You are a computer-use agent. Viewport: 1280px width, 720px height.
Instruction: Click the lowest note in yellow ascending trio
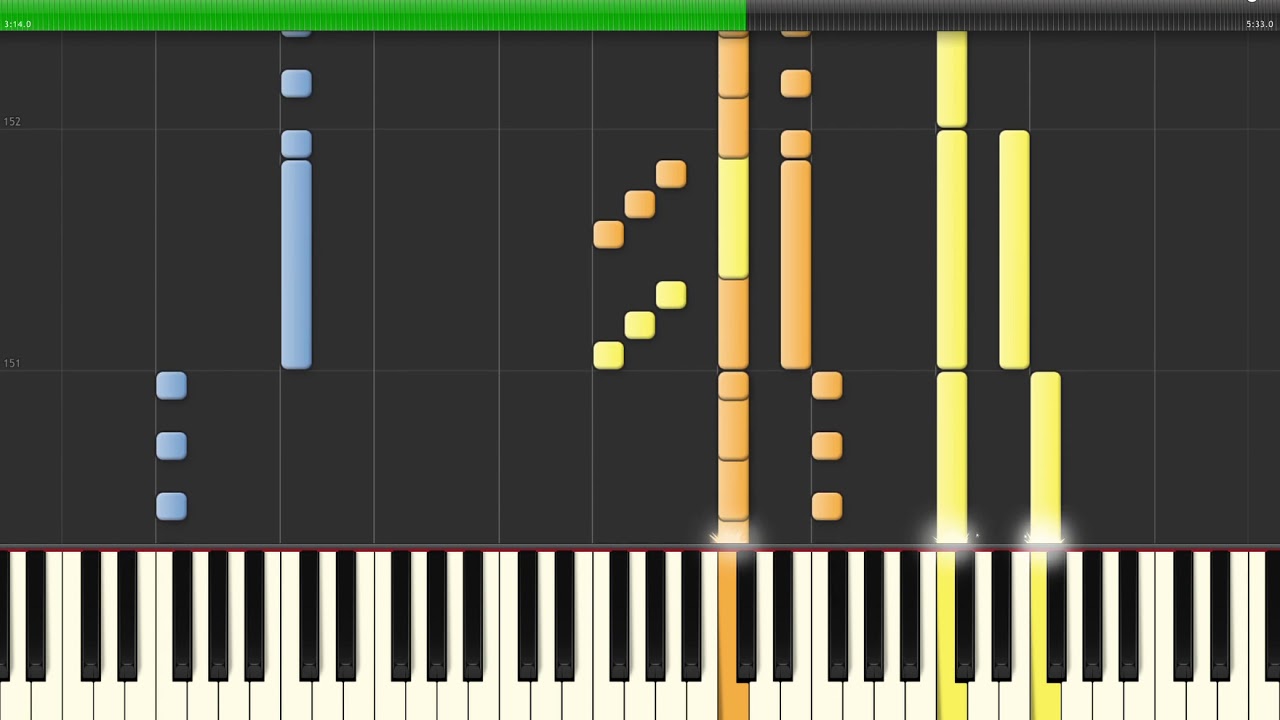(608, 355)
